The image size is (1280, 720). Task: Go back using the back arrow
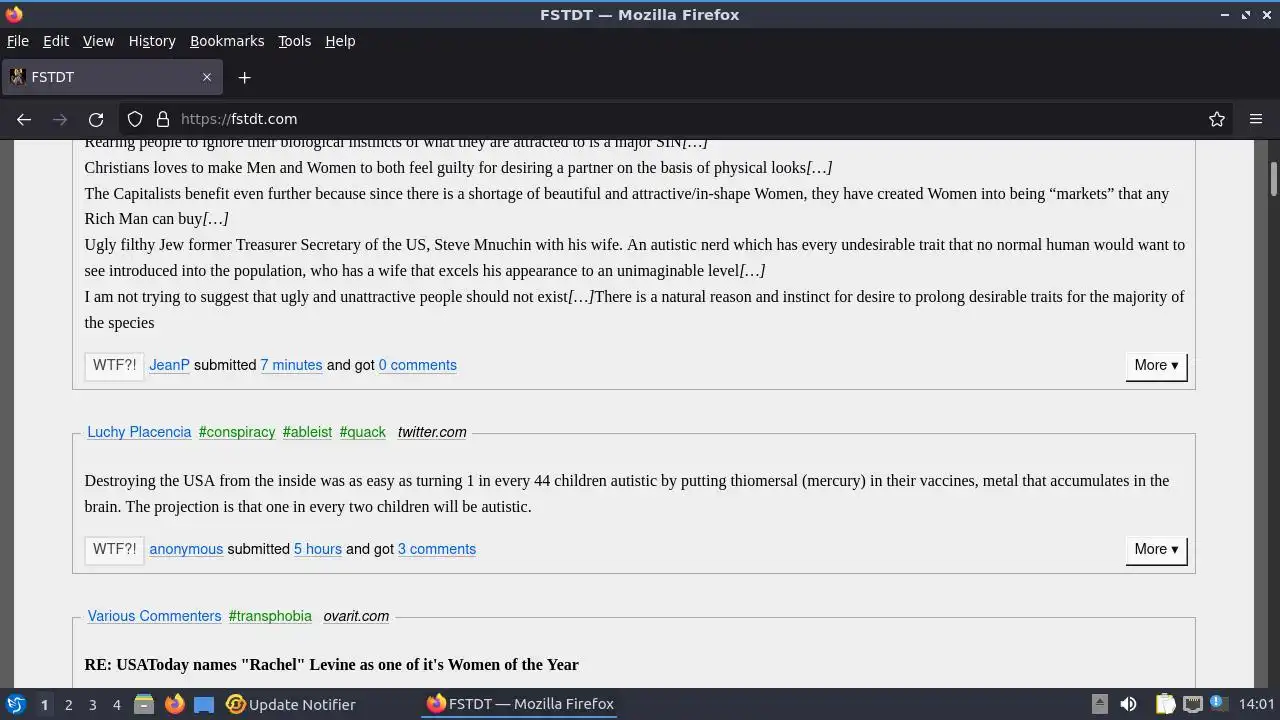pos(24,119)
